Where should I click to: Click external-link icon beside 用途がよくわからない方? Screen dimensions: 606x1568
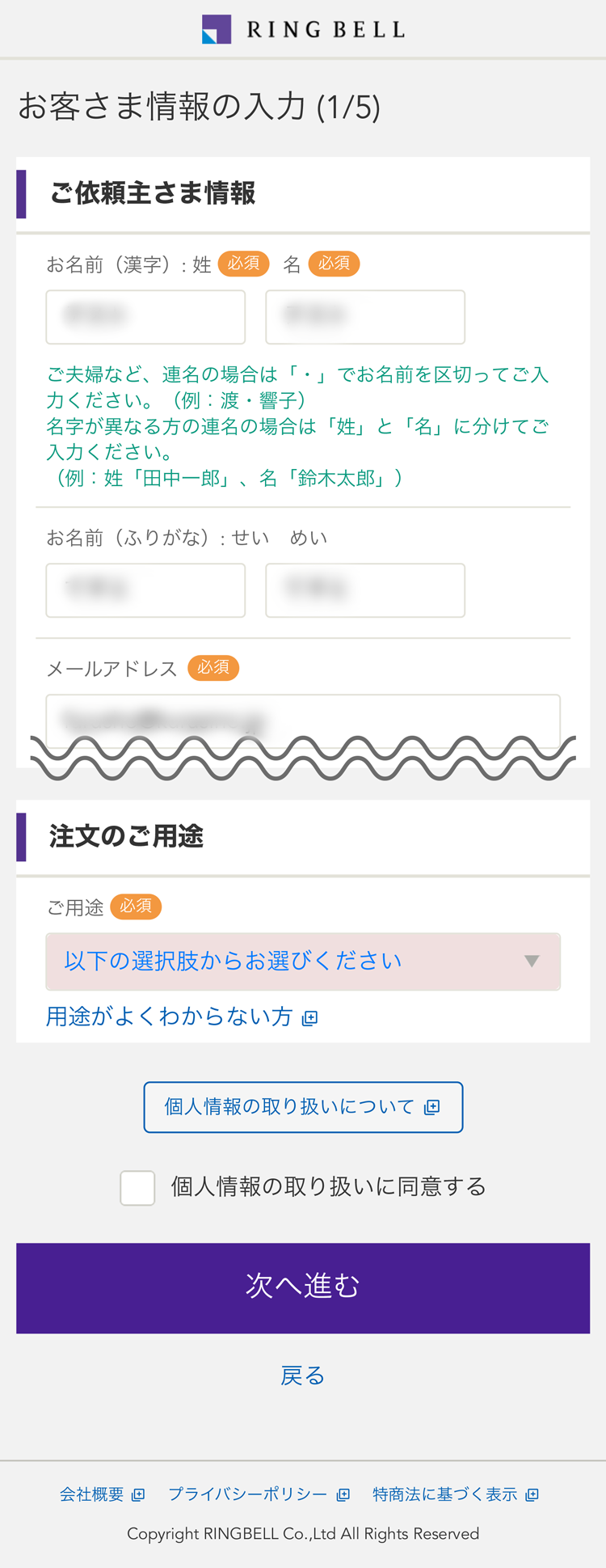pyautogui.click(x=309, y=1018)
